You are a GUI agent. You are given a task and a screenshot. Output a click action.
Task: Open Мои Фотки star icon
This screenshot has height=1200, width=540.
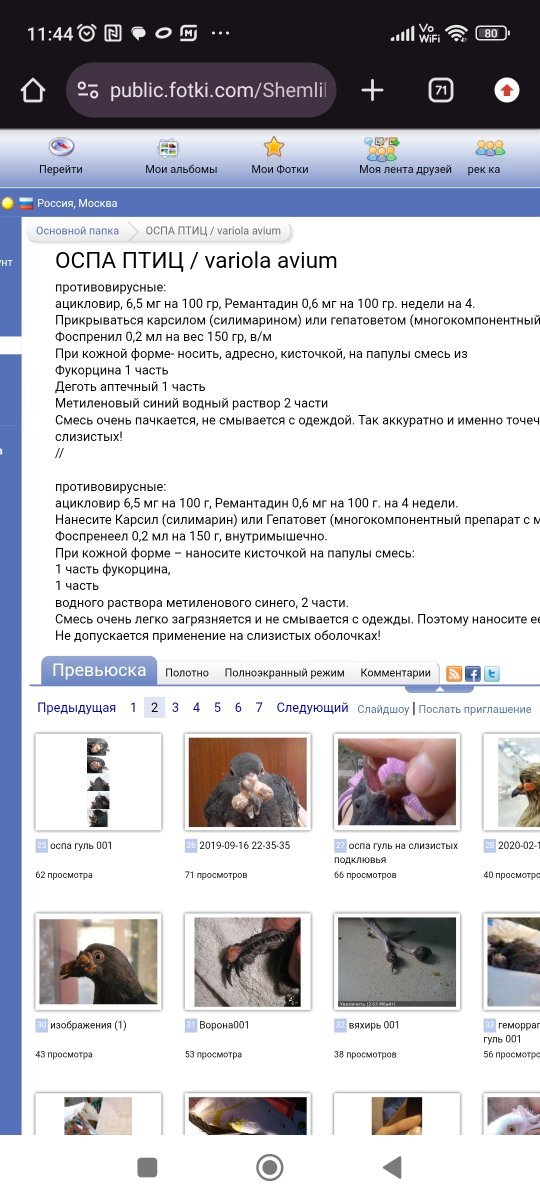(274, 147)
